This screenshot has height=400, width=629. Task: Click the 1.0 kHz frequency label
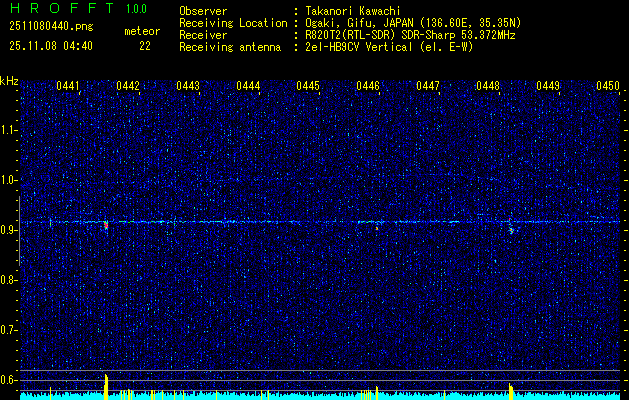[x=9, y=180]
